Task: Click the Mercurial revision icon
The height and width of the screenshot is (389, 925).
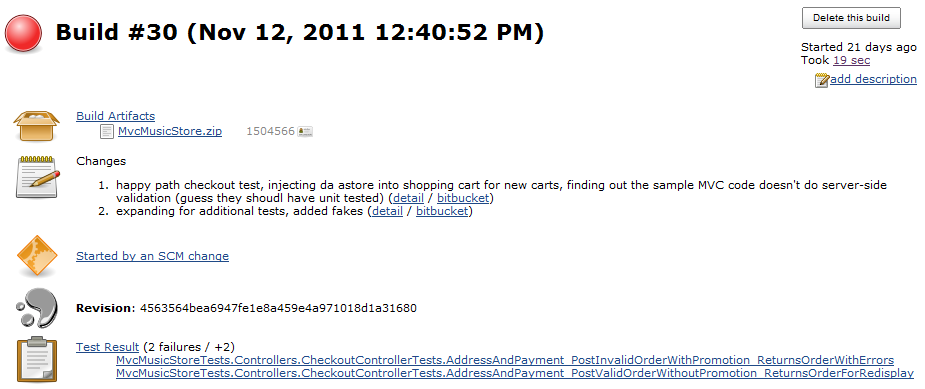Action: [x=37, y=308]
